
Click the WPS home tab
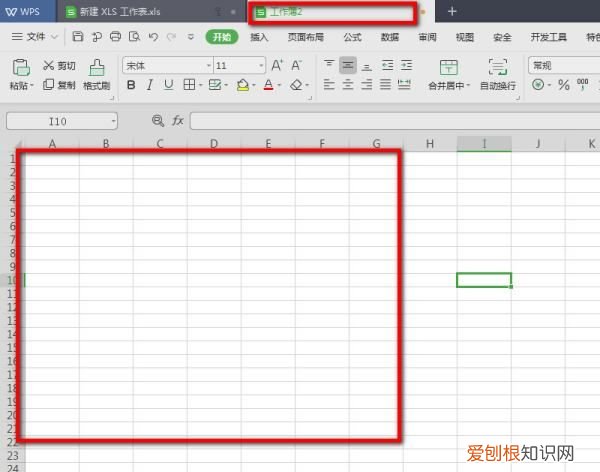click(28, 11)
